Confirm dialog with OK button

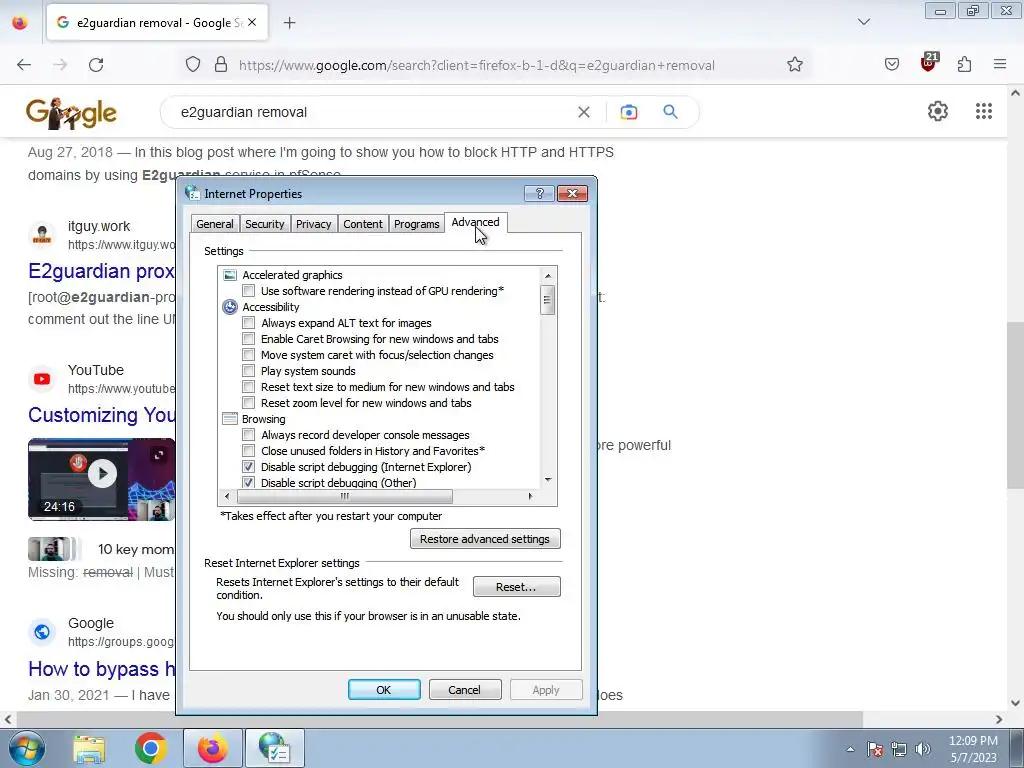(x=384, y=690)
